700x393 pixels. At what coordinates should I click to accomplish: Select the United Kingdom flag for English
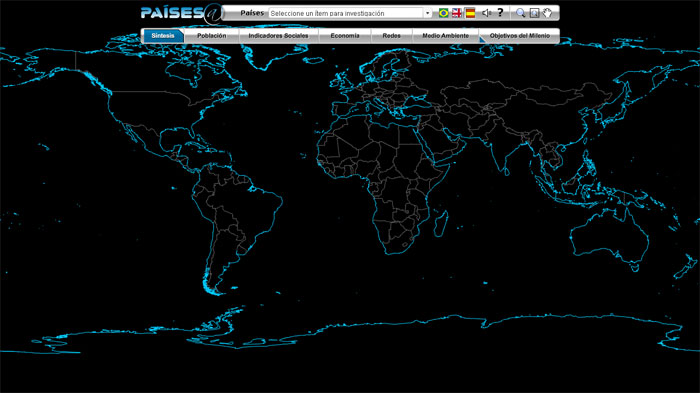pyautogui.click(x=457, y=13)
